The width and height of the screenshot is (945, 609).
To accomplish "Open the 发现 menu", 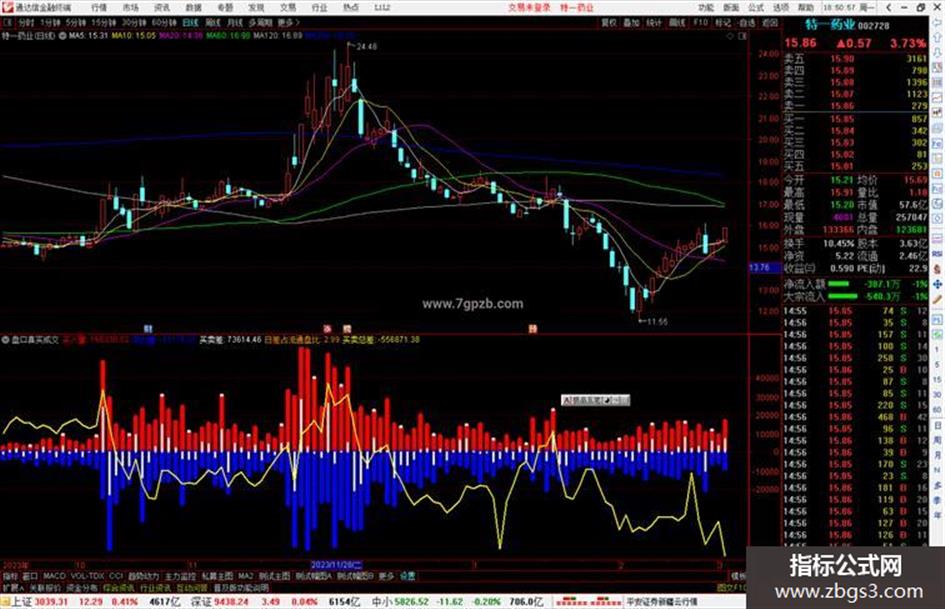I will tap(256, 8).
